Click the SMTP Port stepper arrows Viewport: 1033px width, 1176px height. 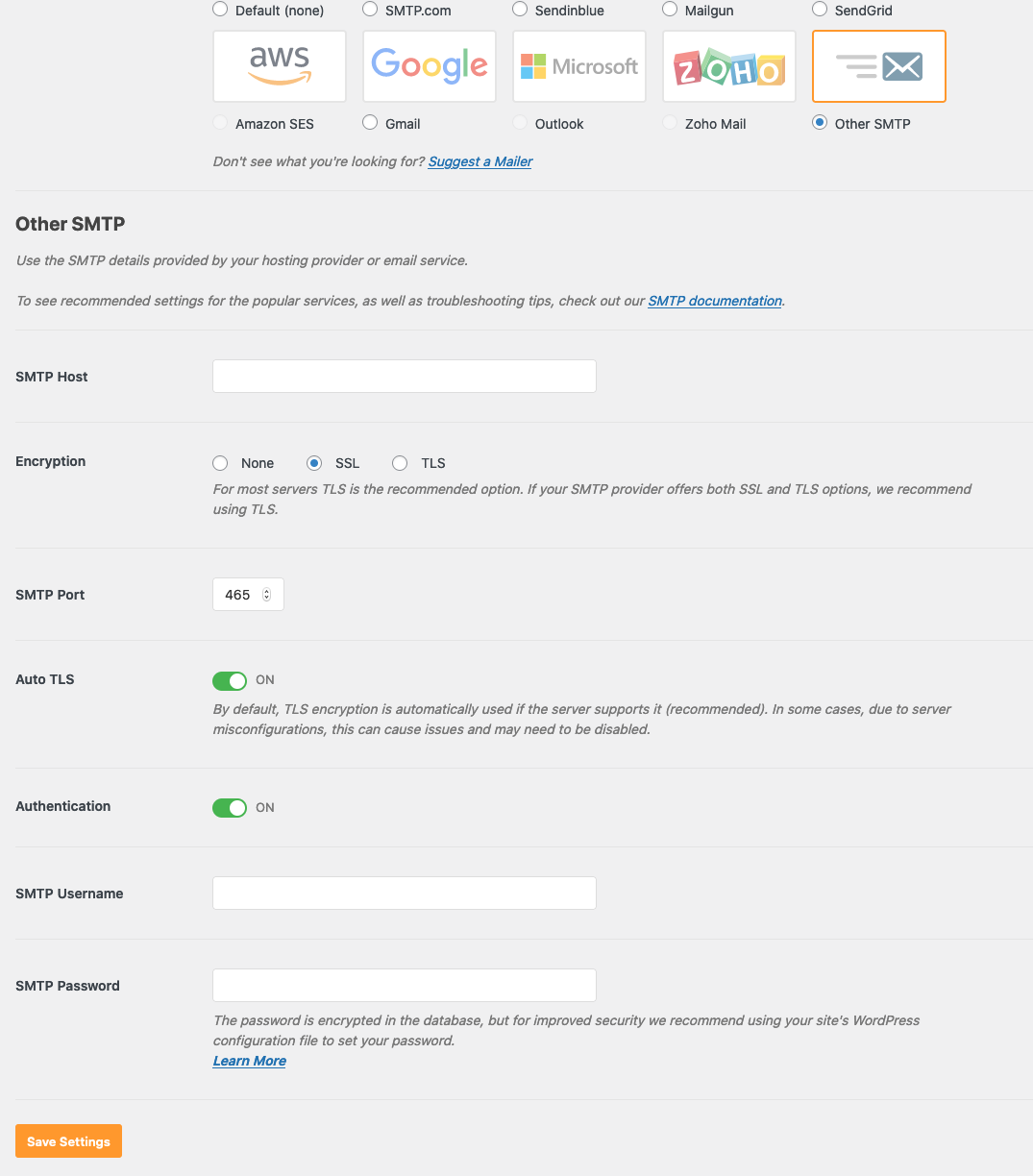[267, 595]
